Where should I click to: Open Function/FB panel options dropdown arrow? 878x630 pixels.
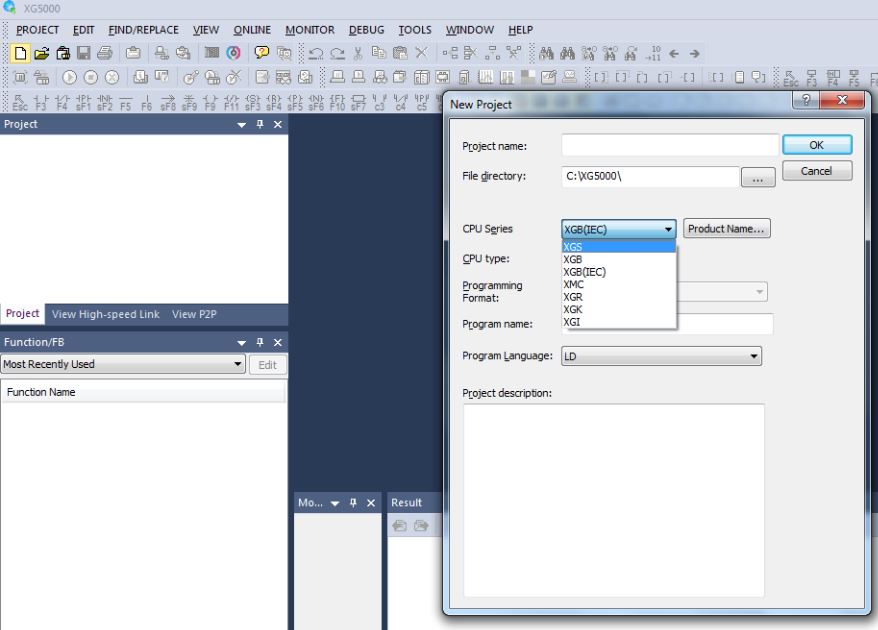[241, 343]
